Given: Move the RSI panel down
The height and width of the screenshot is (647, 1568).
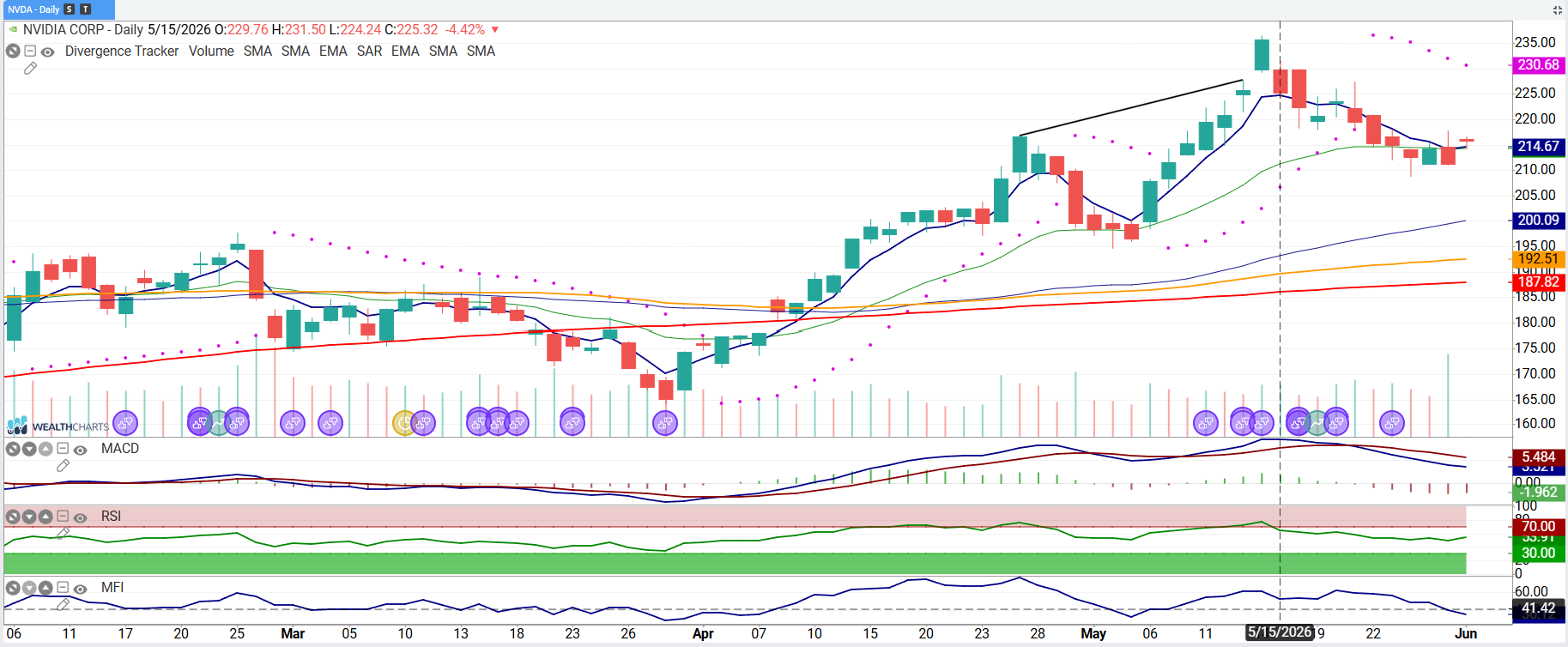Looking at the screenshot, I should point(29,517).
